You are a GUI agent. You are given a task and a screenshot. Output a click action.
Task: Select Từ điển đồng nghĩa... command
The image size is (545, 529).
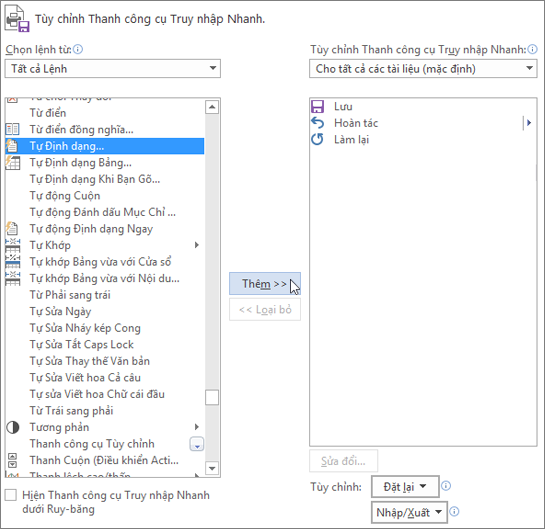[105, 129]
